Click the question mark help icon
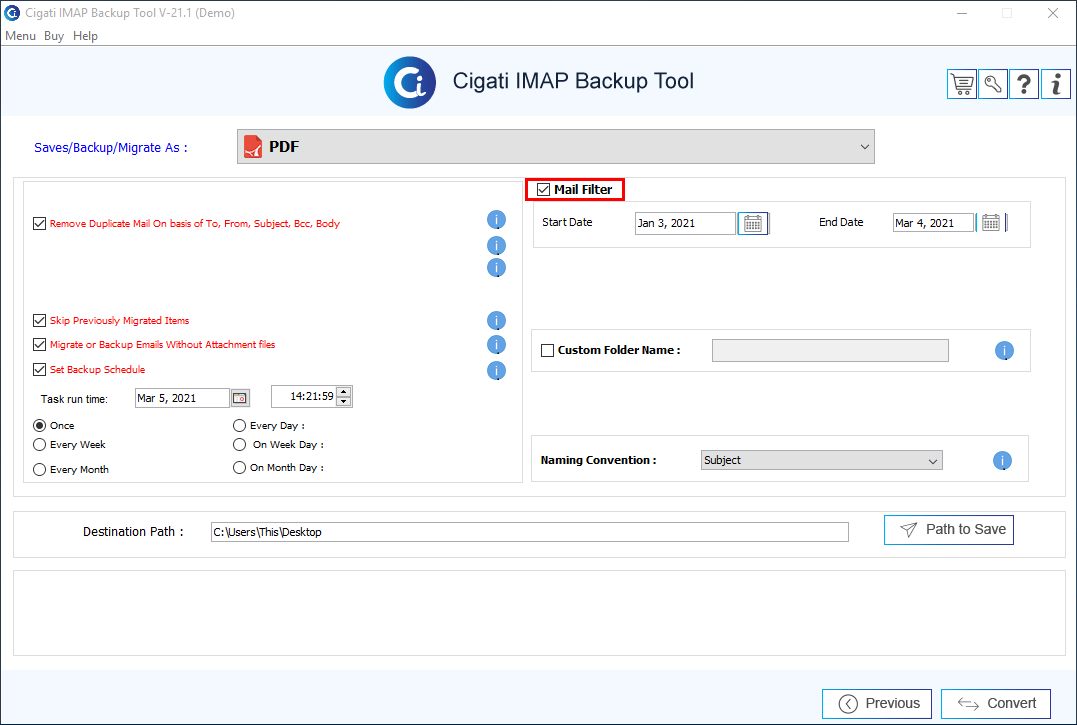The width and height of the screenshot is (1077, 725). [1024, 84]
